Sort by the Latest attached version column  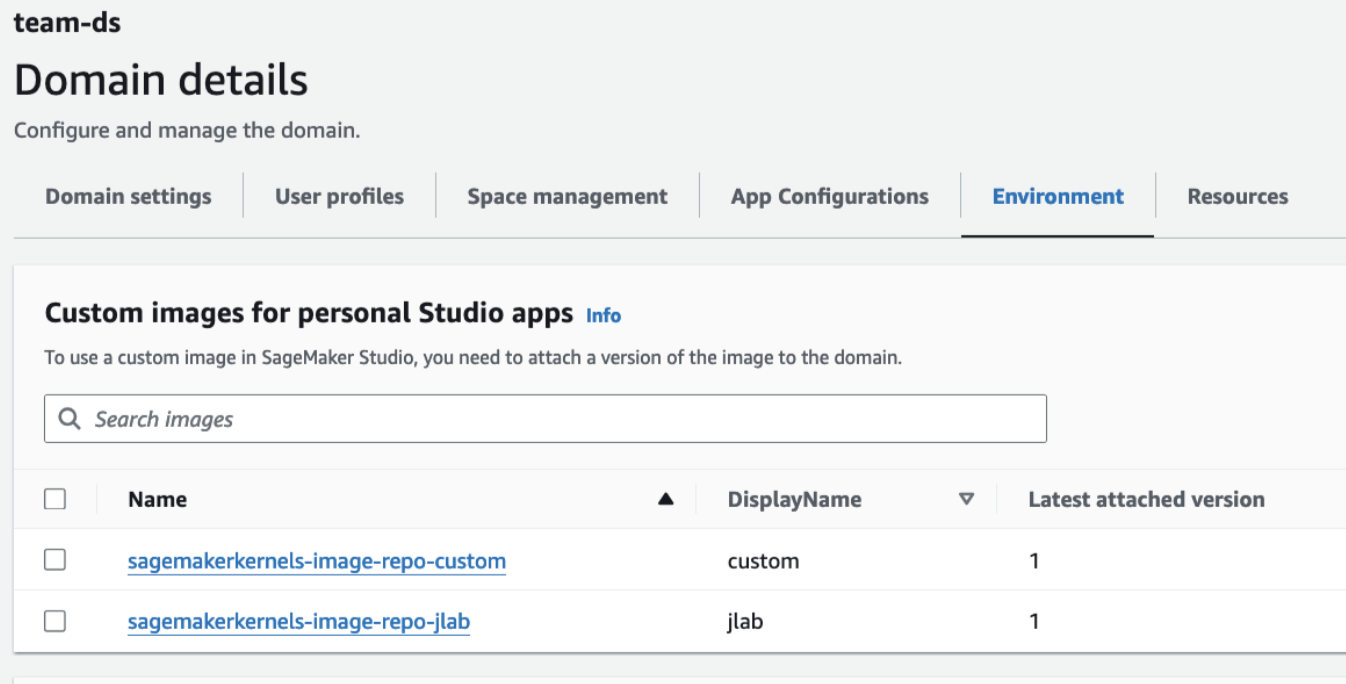1146,499
